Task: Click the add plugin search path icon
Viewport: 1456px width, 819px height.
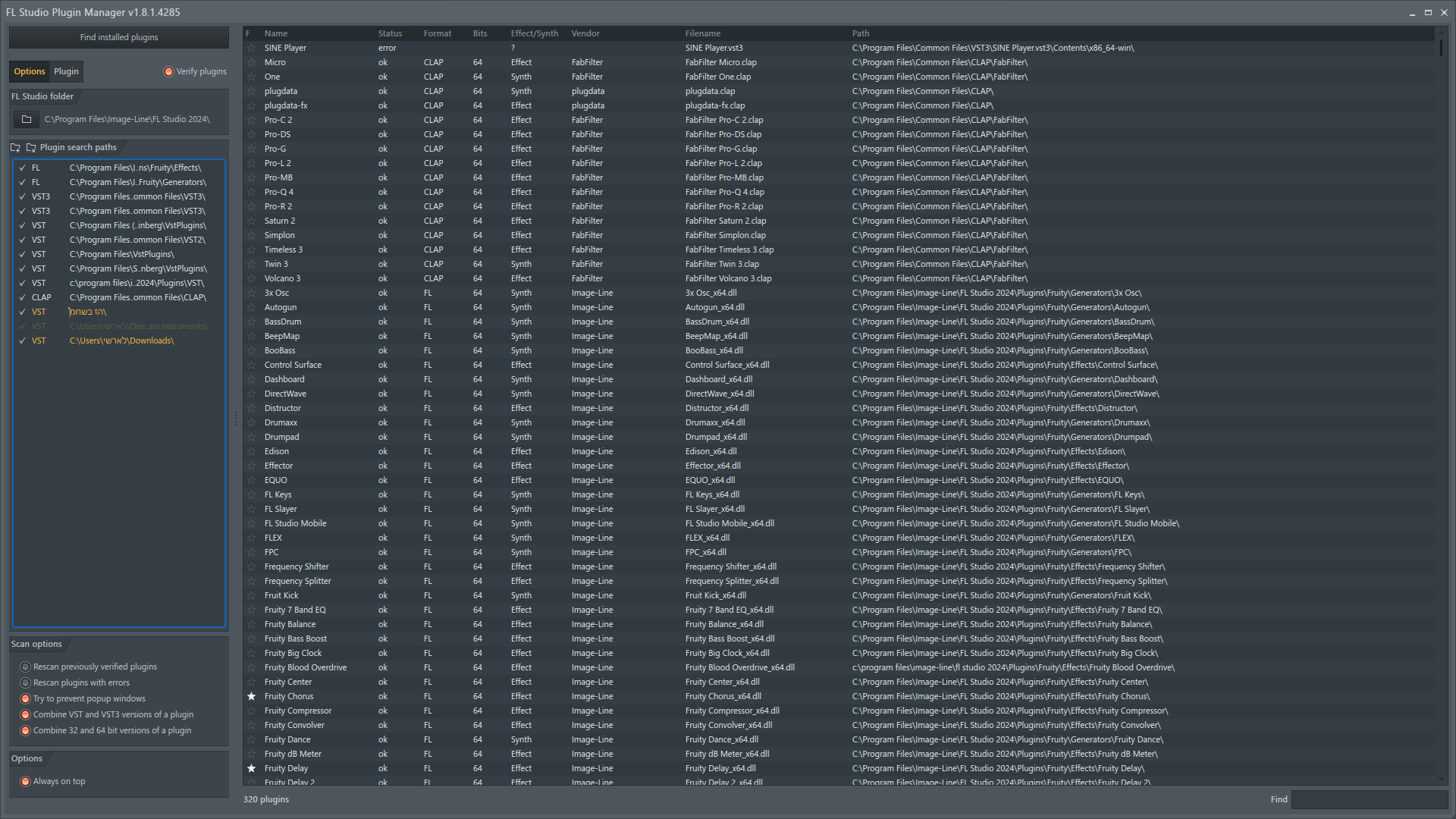Action: 15,148
